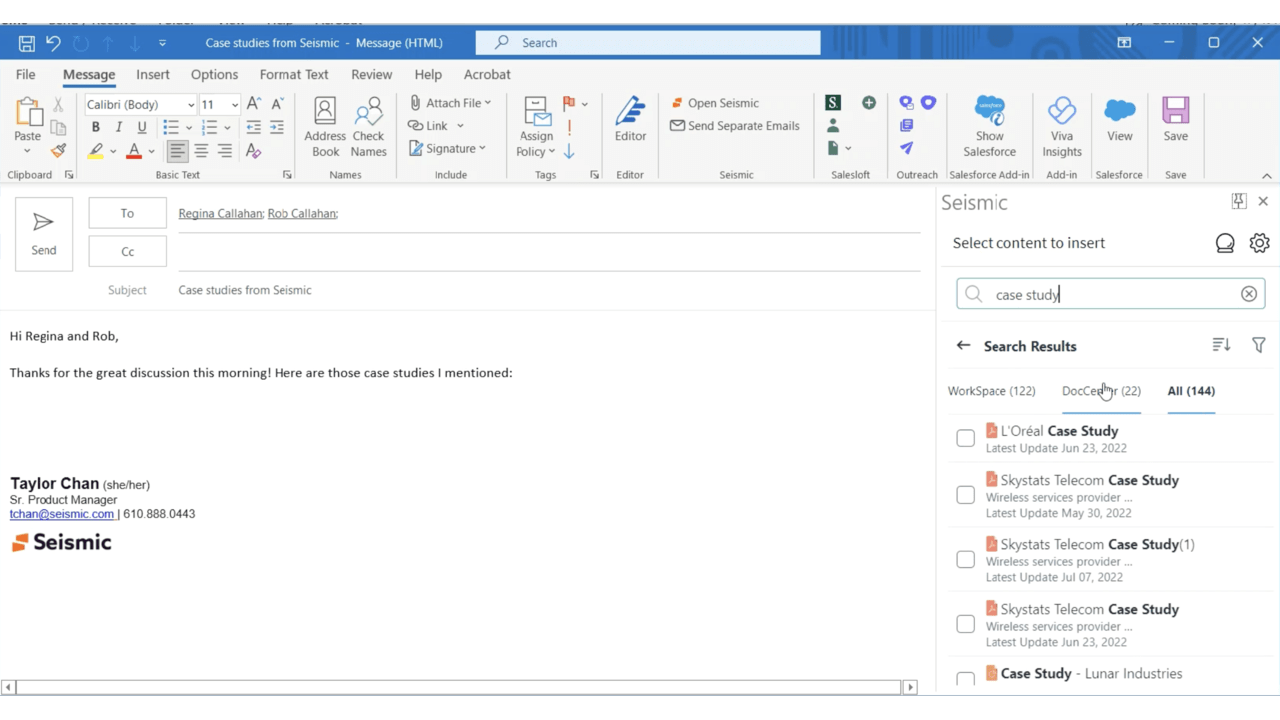1280x720 pixels.
Task: Open the Follow Up flag dropdown
Action: (585, 104)
